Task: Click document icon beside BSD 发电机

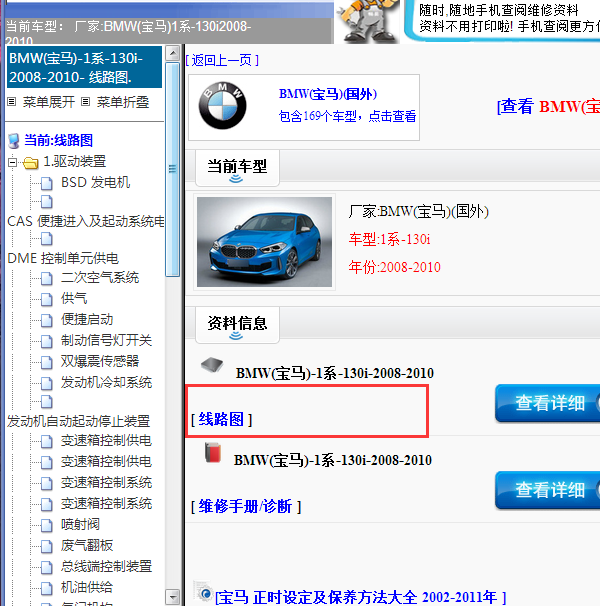Action: tap(47, 184)
